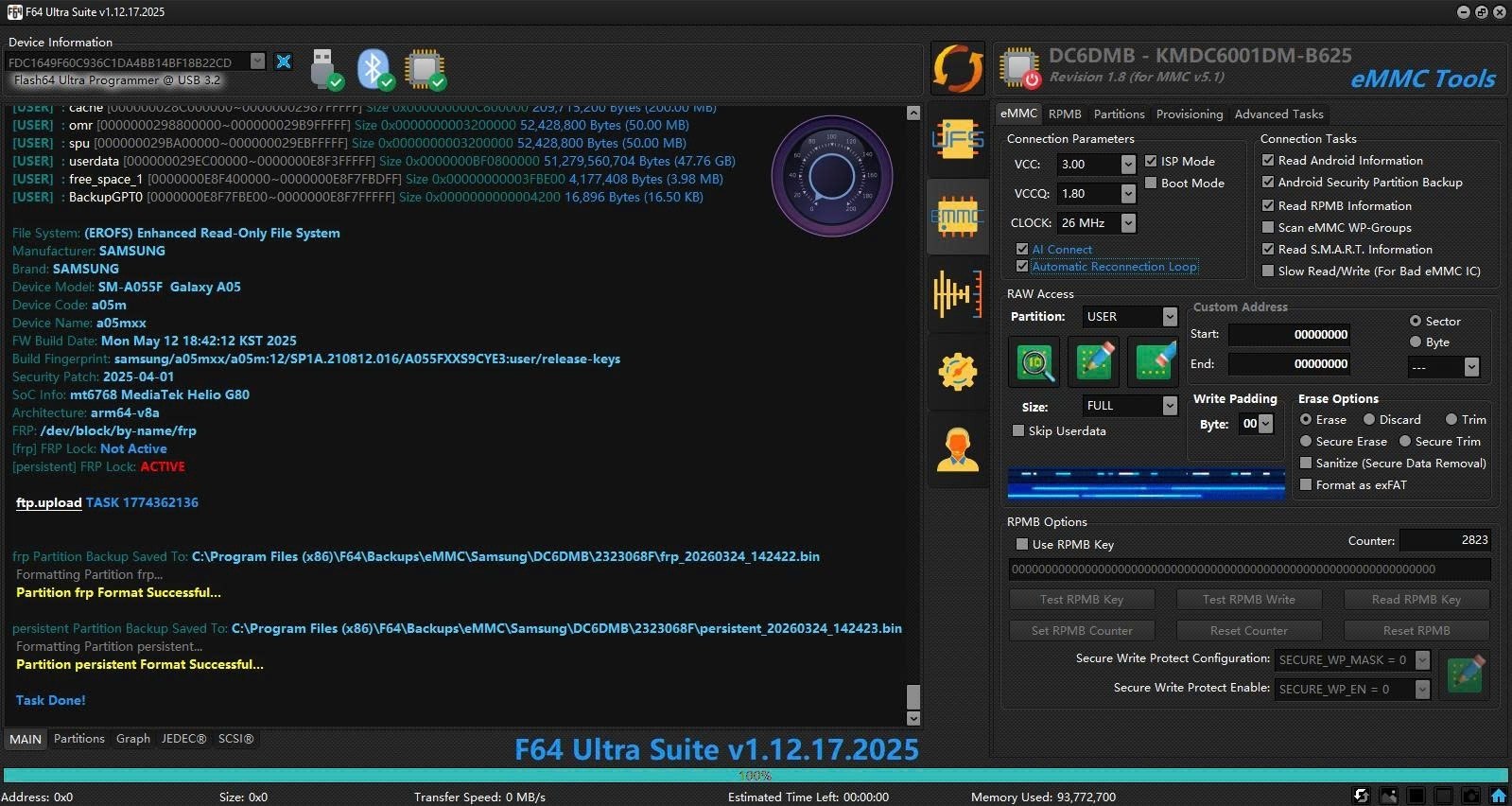Viewport: 1512px width, 806px height.
Task: Open the JEDEC® bottom tab
Action: (183, 739)
